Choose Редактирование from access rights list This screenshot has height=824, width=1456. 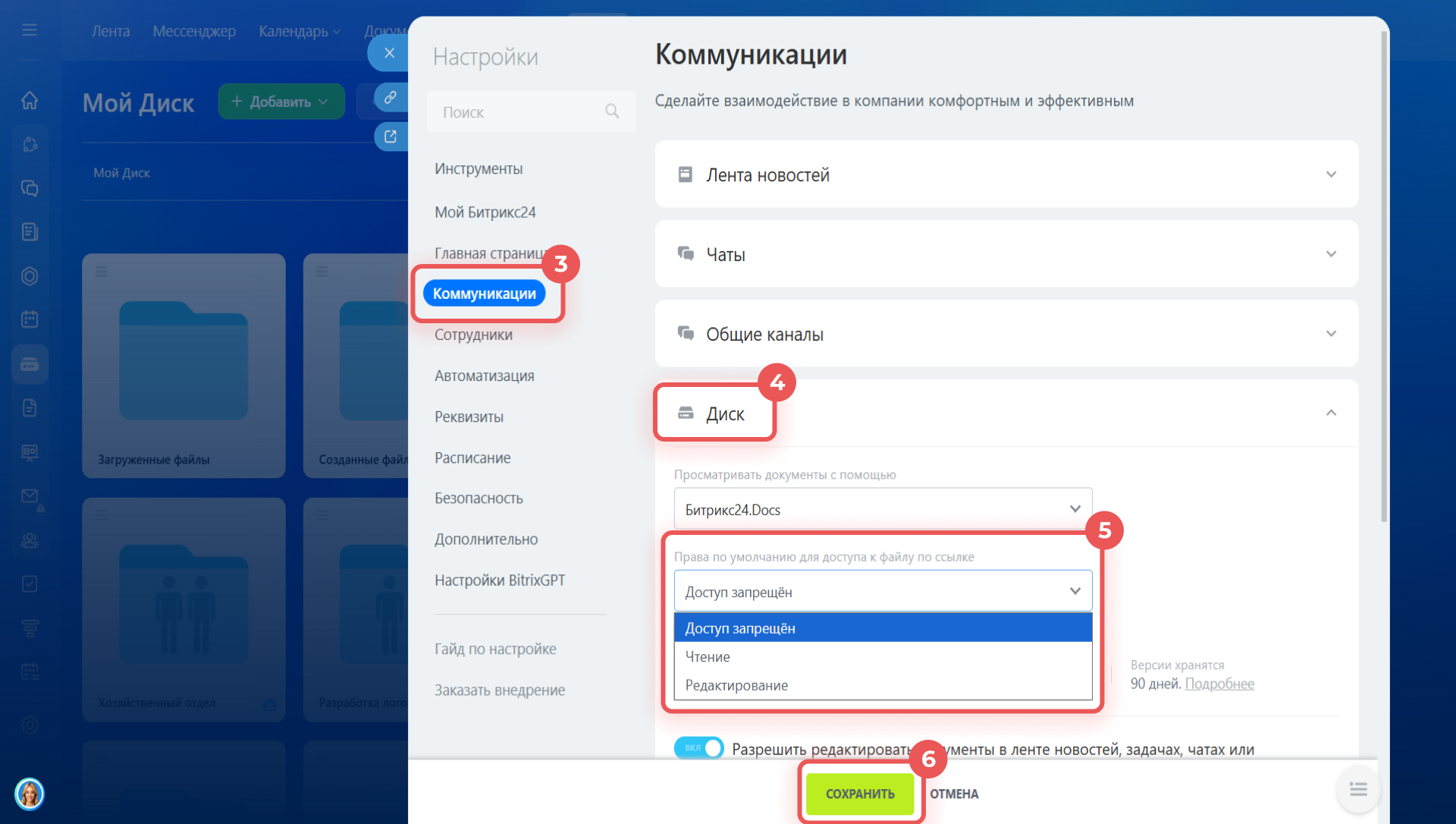pyautogui.click(x=736, y=685)
